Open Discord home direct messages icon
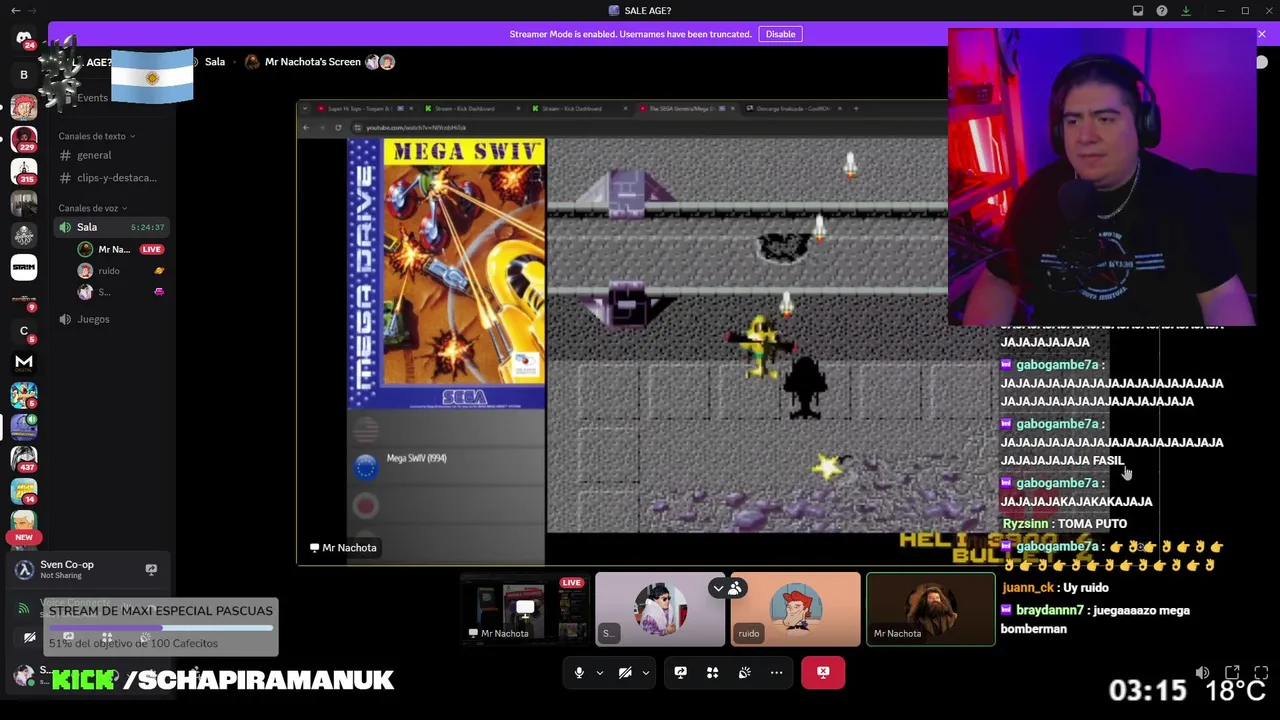 pos(24,40)
